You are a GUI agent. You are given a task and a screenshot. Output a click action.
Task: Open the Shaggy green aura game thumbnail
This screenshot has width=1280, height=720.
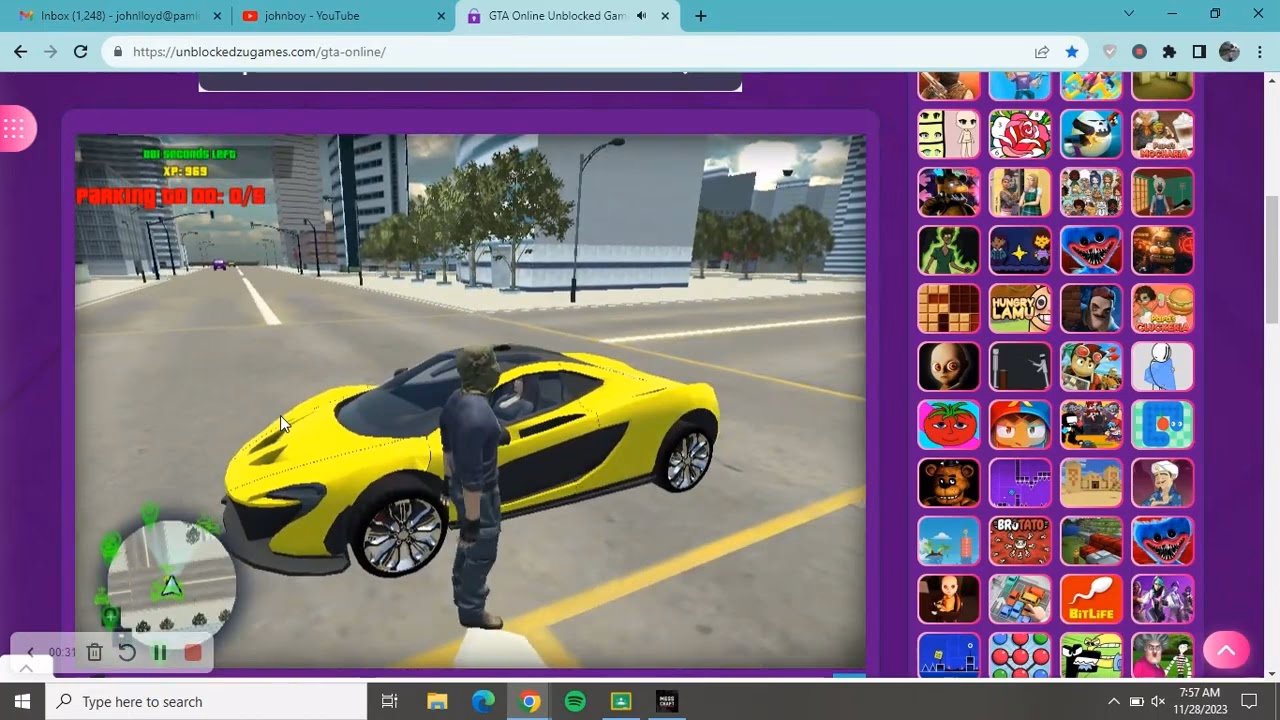pos(949,250)
